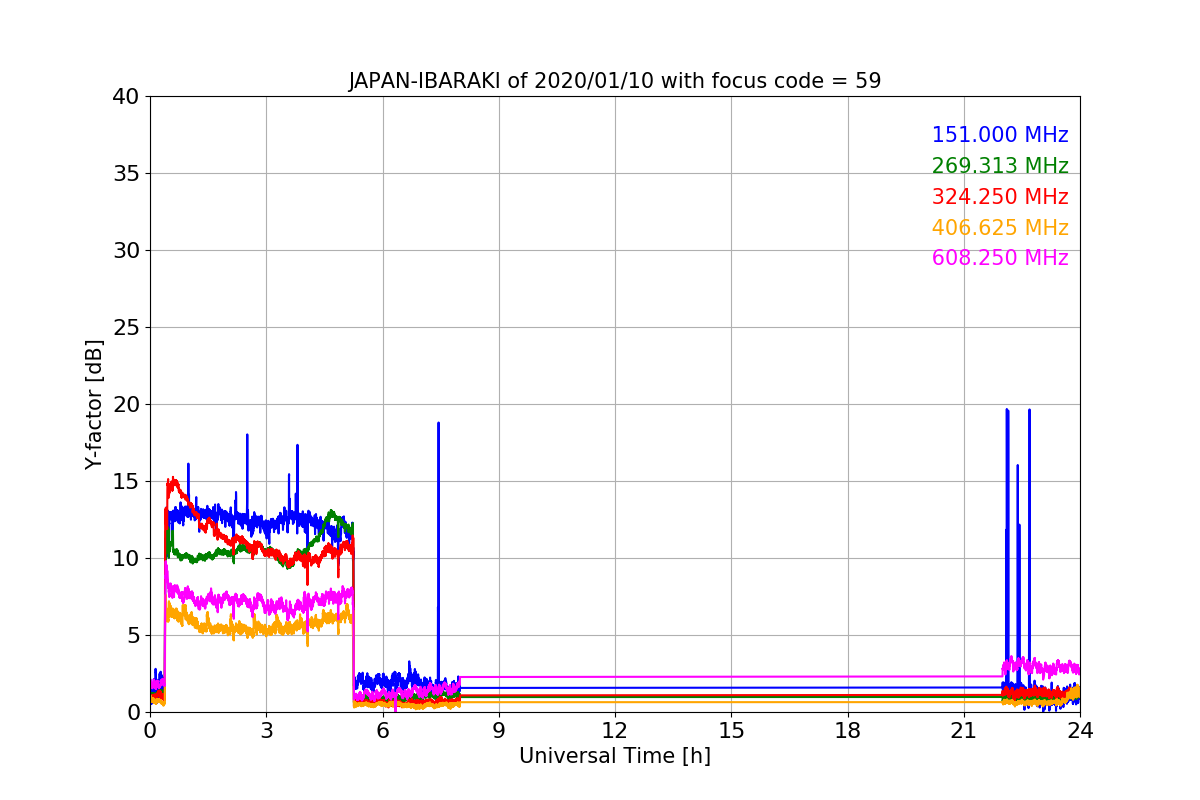Click y-axis tick label 35
Viewport: 1200px width, 800px height.
(126, 174)
